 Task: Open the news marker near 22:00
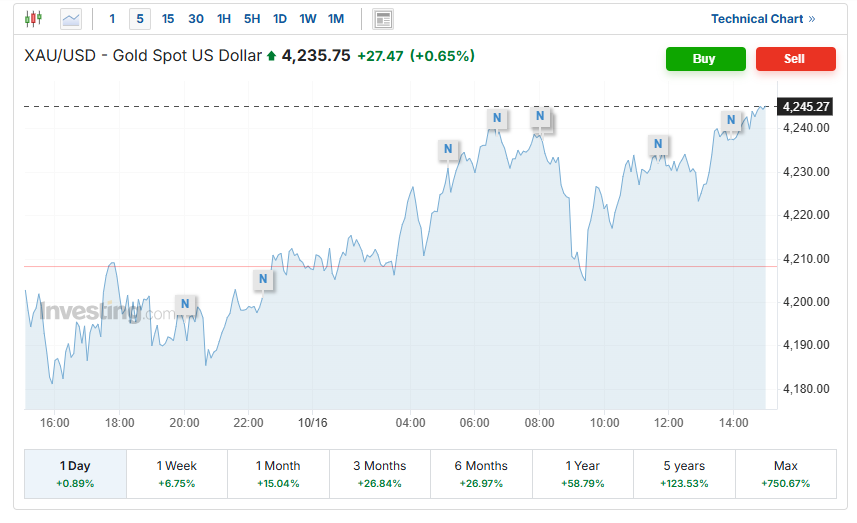click(x=263, y=279)
